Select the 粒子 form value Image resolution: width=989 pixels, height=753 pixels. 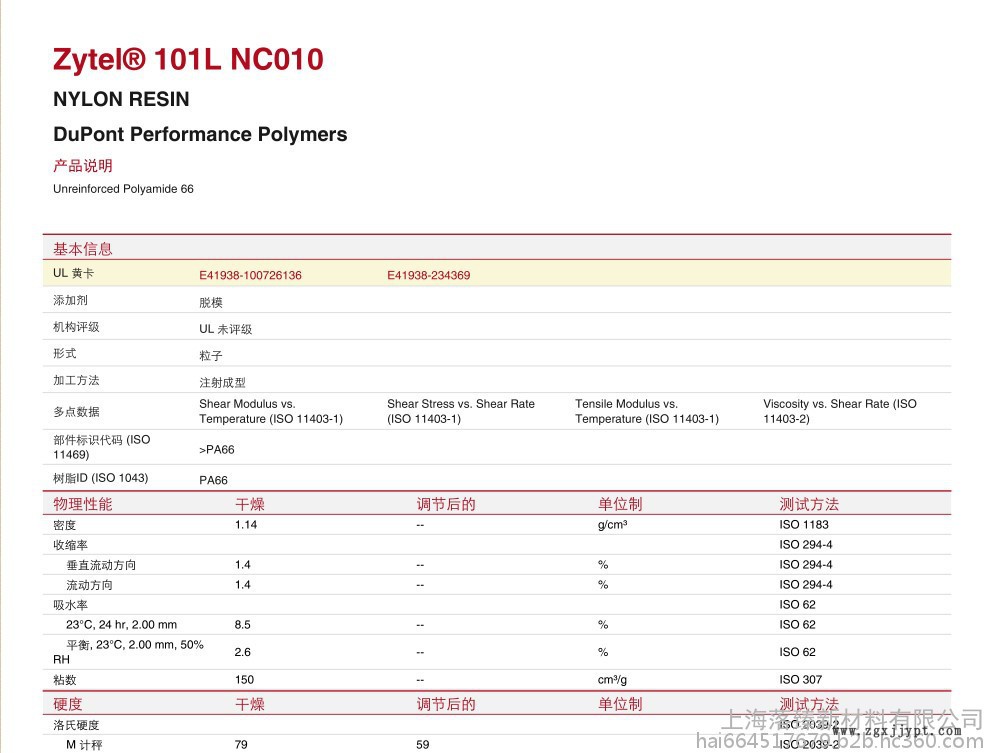[211, 356]
